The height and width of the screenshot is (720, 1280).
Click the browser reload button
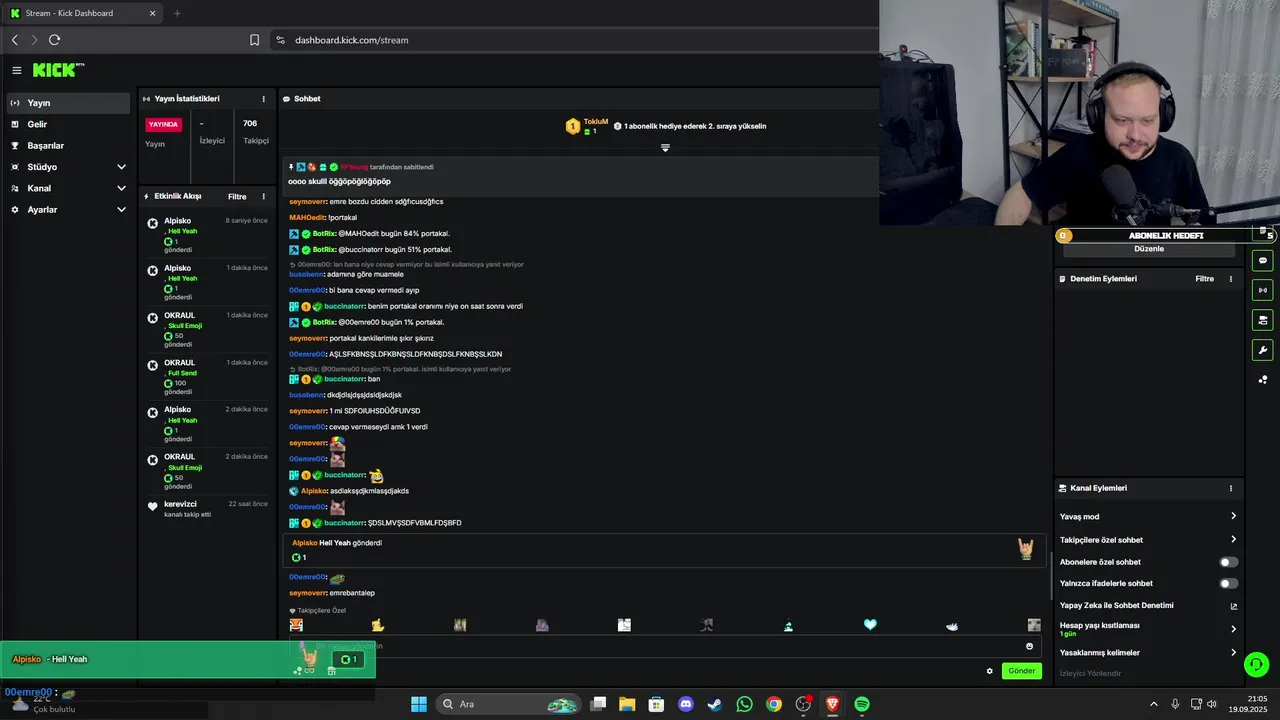(x=54, y=40)
